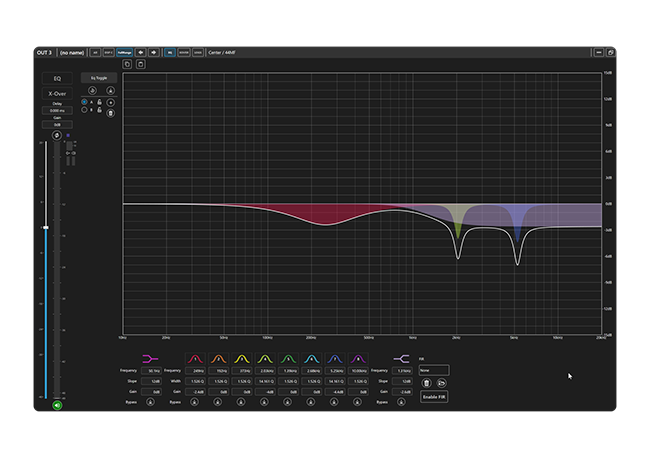The height and width of the screenshot is (459, 650).
Task: Select the band 7 blue filter icon
Action: pyautogui.click(x=335, y=359)
